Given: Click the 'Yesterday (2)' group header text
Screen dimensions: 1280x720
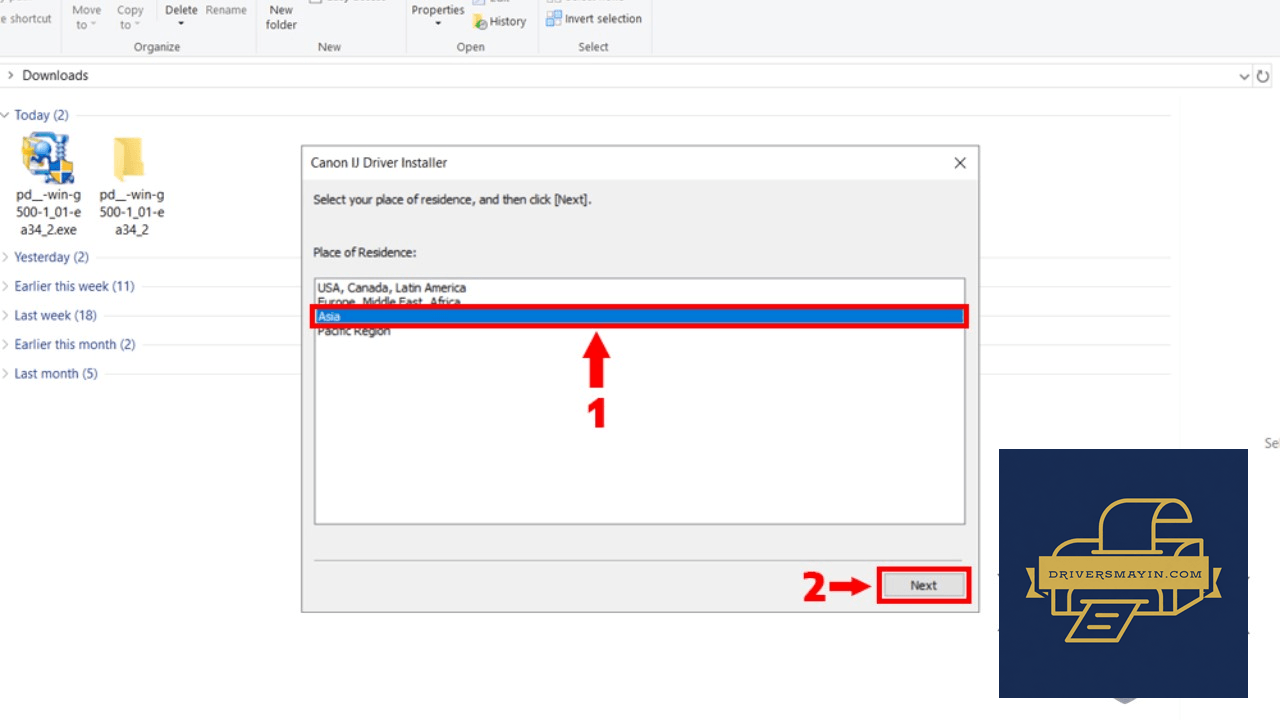Looking at the screenshot, I should (x=51, y=257).
